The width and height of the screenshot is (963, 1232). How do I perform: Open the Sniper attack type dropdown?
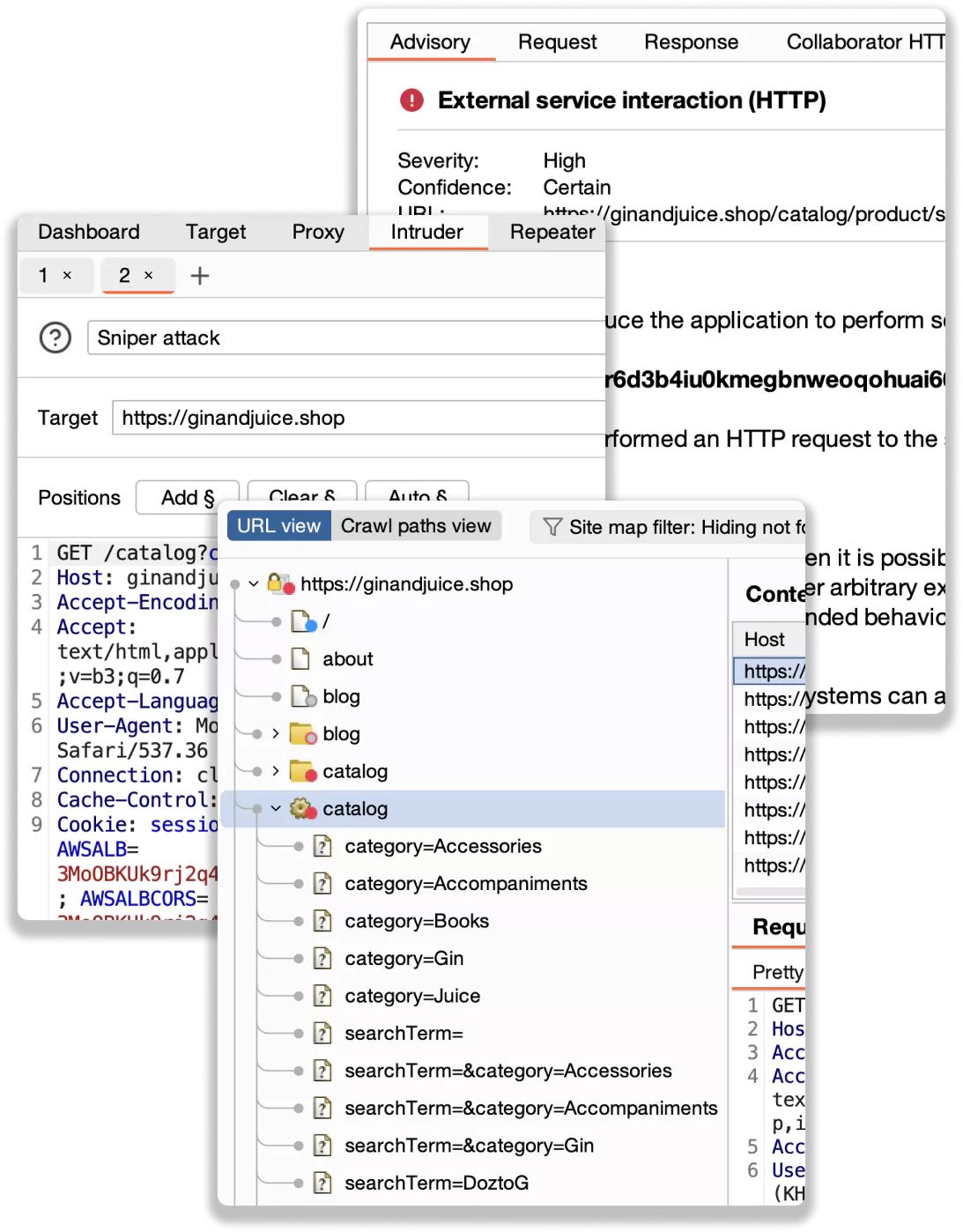click(346, 338)
